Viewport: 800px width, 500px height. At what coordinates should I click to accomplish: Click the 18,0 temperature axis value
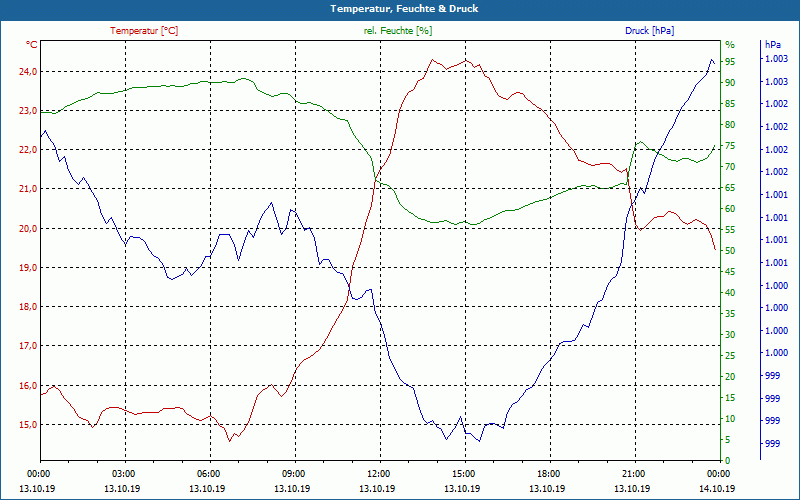(28, 307)
